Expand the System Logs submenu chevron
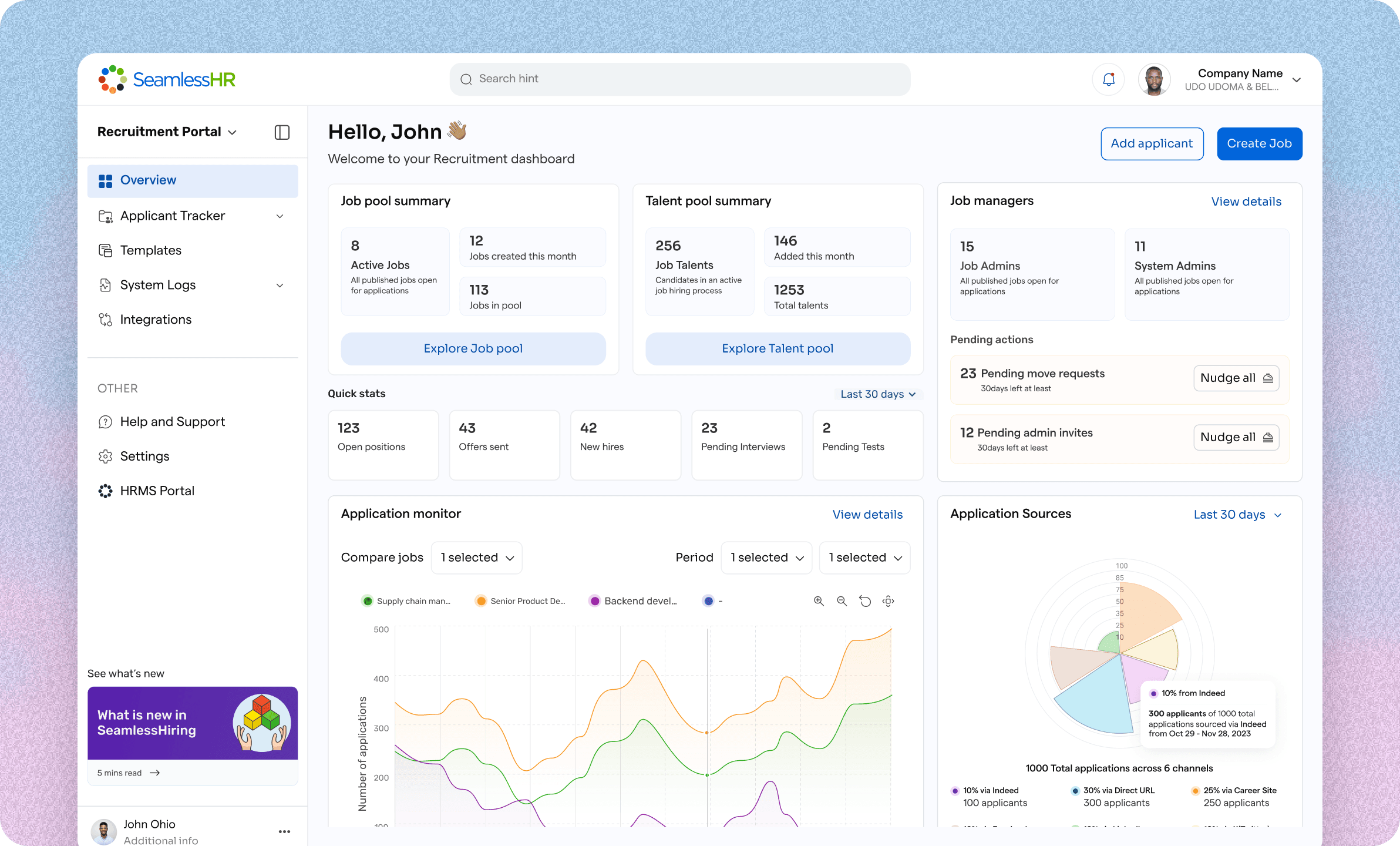Viewport: 1400px width, 846px height. point(280,286)
